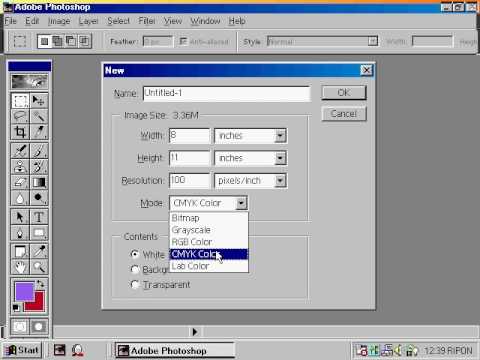Open the Image menu

[59, 21]
